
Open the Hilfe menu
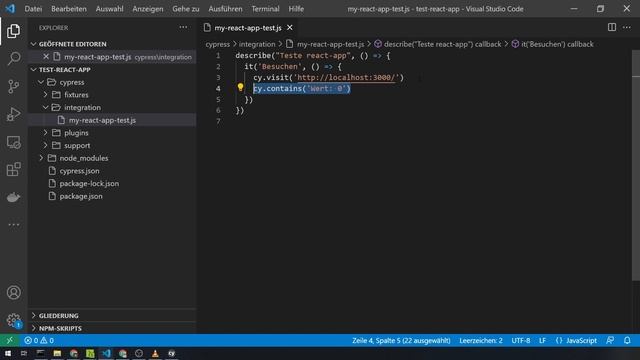coord(296,9)
